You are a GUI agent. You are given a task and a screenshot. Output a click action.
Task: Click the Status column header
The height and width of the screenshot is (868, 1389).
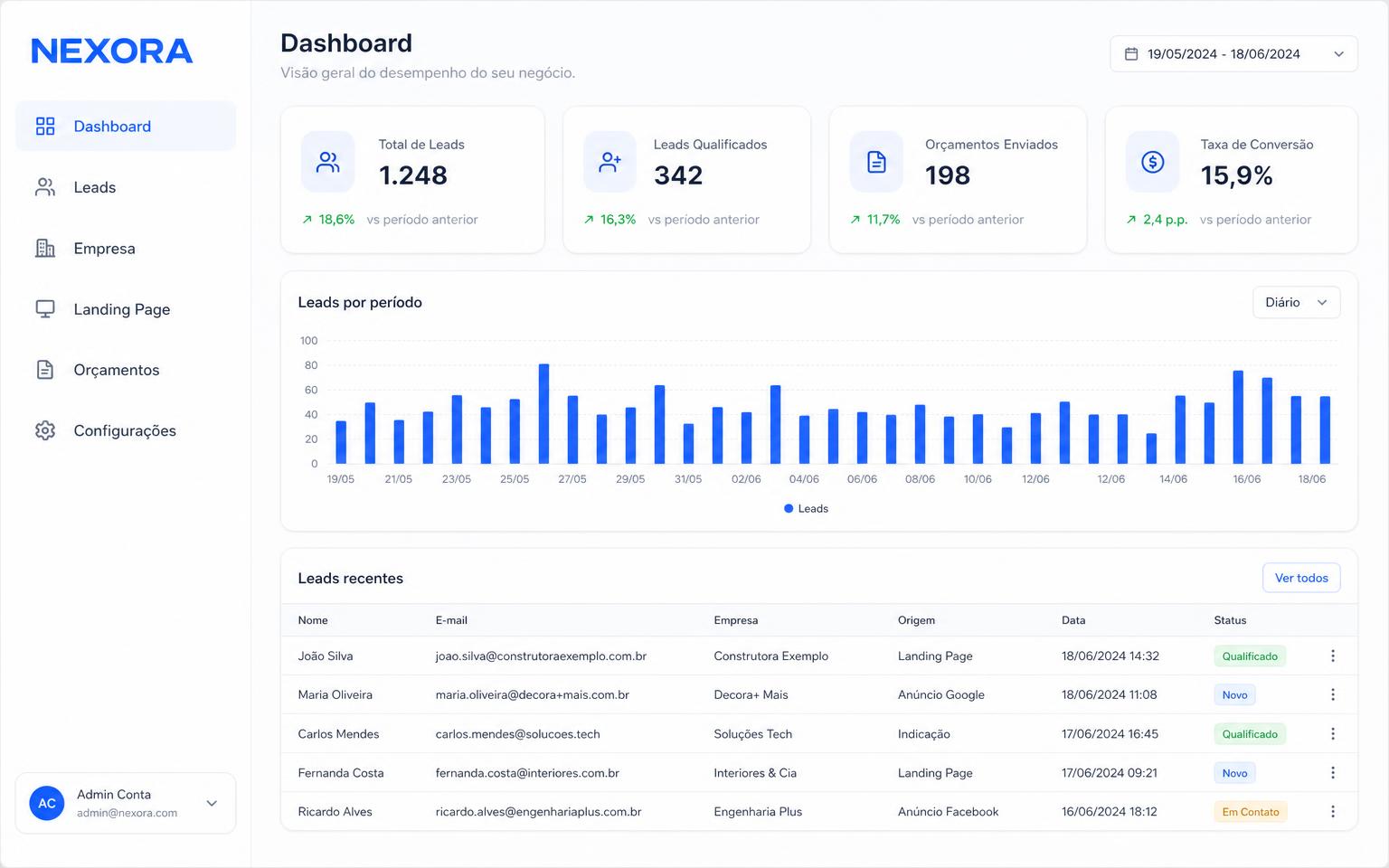1230,620
